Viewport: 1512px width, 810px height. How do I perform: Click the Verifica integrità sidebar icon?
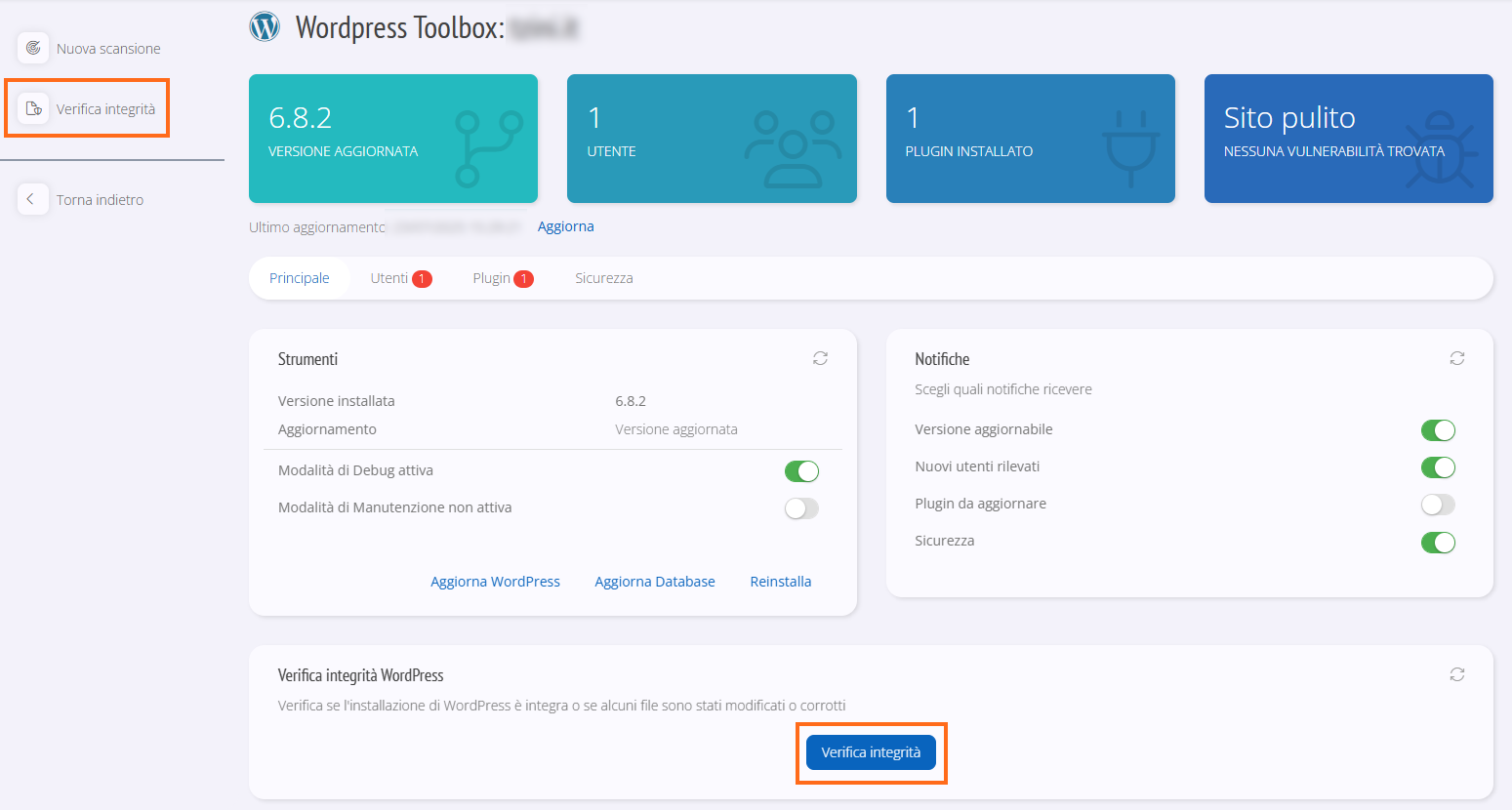pyautogui.click(x=33, y=108)
